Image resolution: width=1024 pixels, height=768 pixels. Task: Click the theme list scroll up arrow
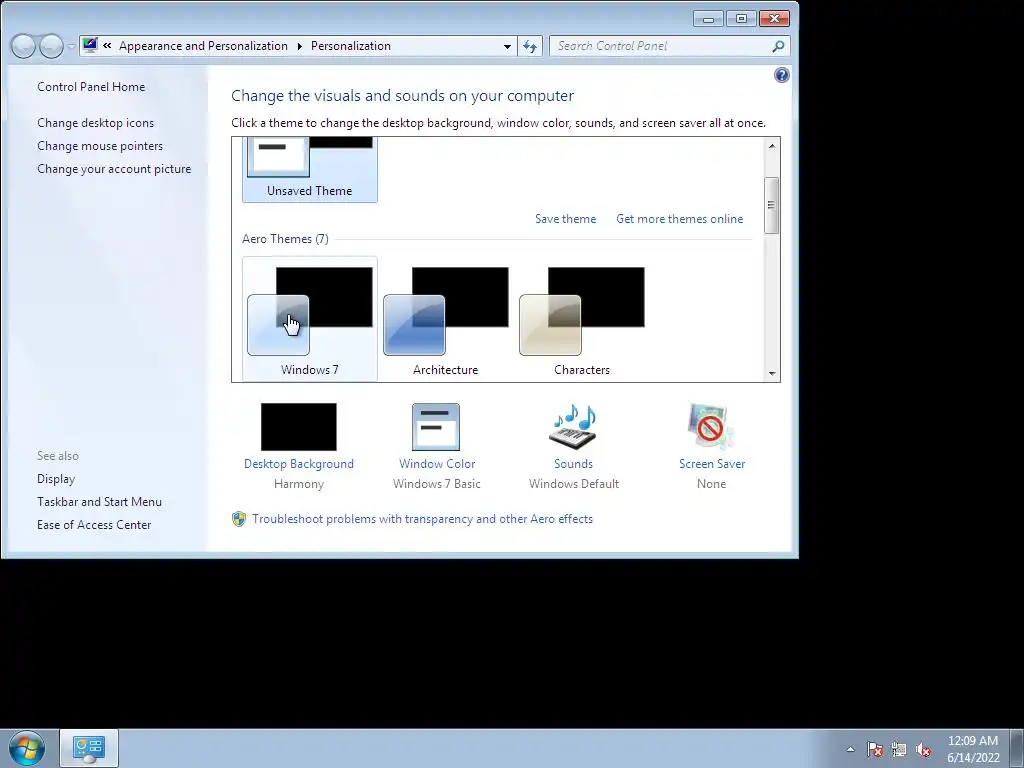[772, 146]
